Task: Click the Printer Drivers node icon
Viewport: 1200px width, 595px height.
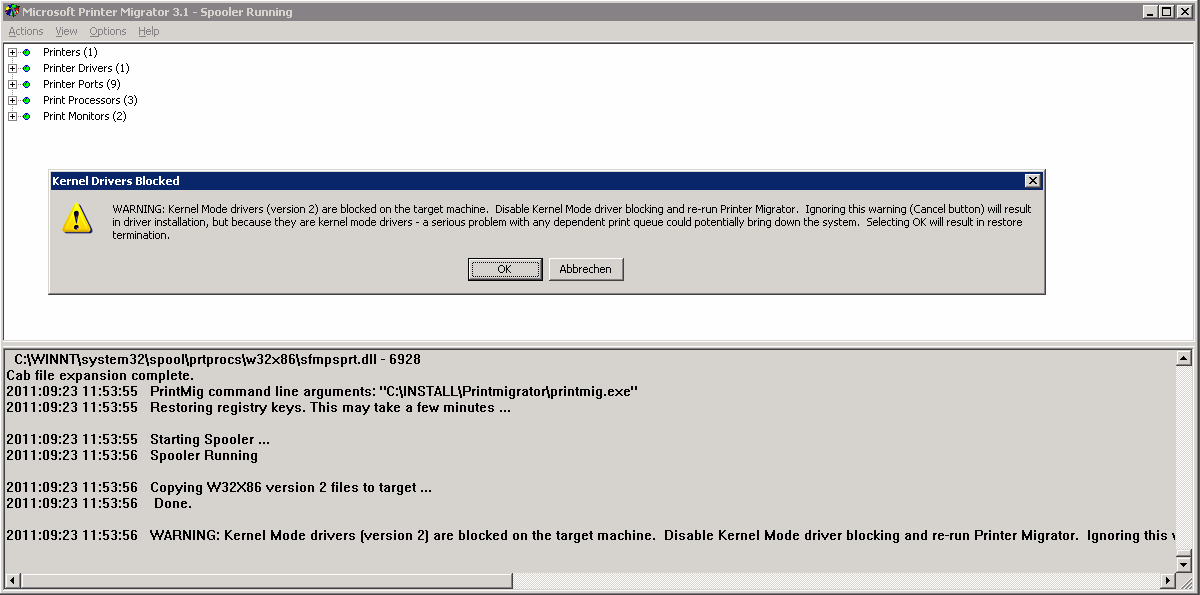Action: 27,68
